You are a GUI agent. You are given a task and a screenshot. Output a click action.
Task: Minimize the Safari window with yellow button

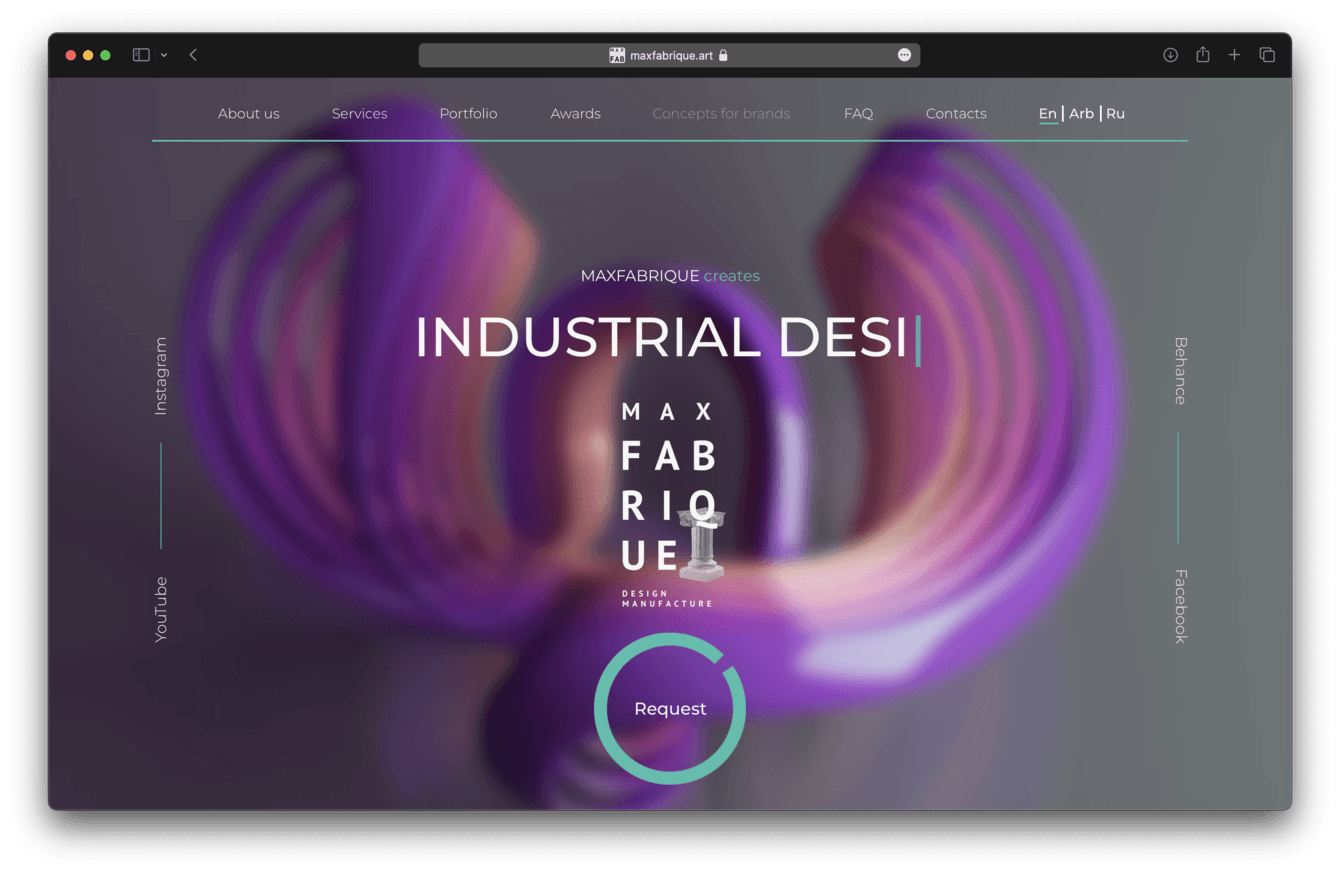[x=88, y=55]
